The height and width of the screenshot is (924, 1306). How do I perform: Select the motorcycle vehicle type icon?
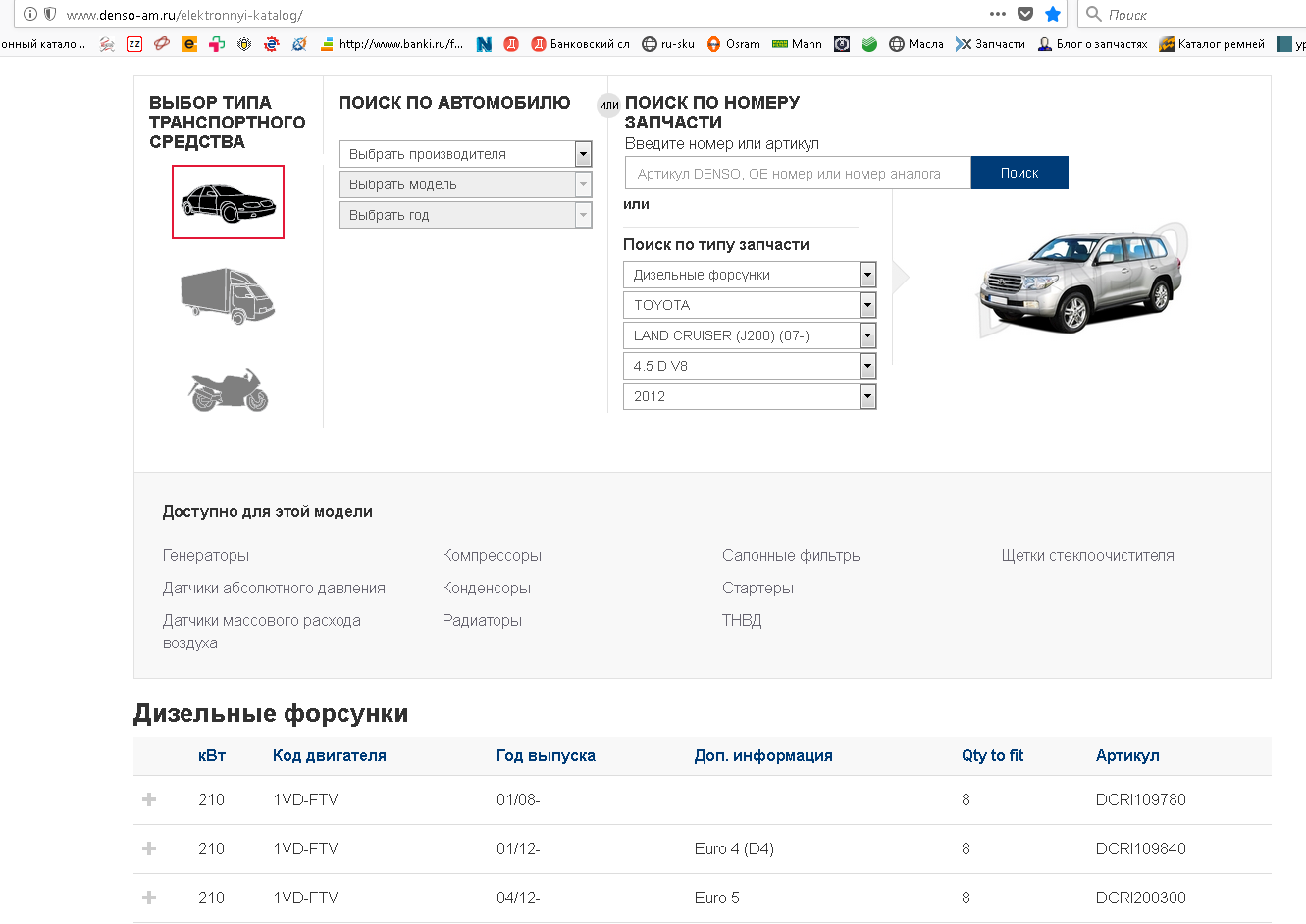(x=228, y=389)
